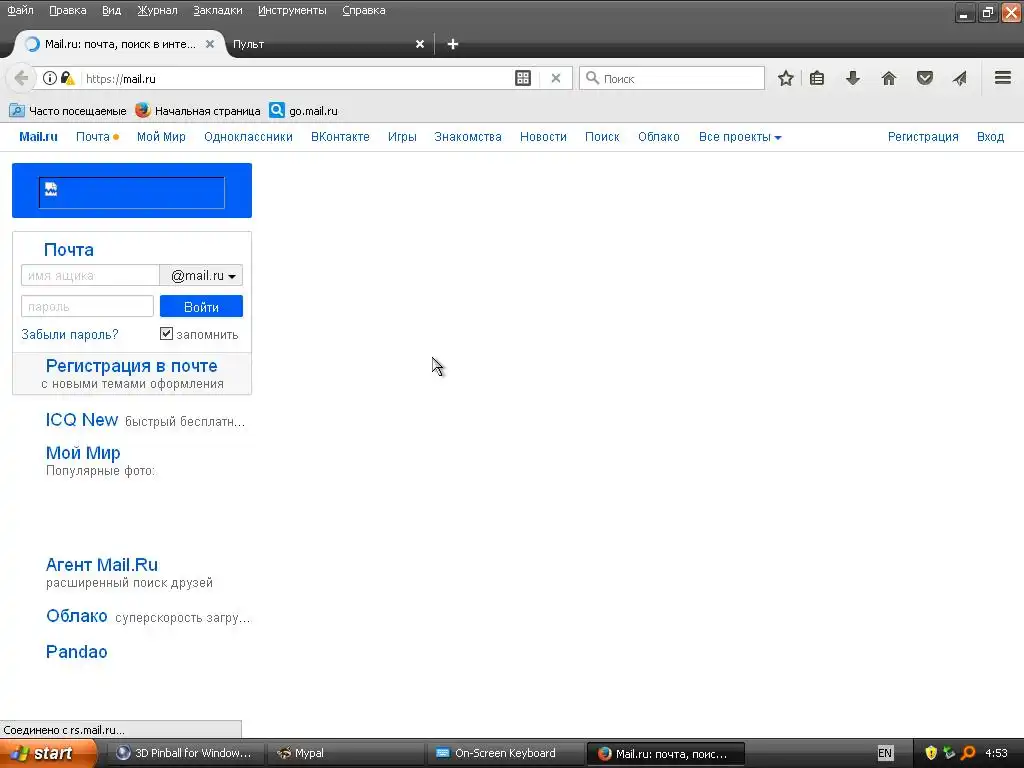Open site information circle icon
This screenshot has height=768, width=1024.
[x=50, y=78]
